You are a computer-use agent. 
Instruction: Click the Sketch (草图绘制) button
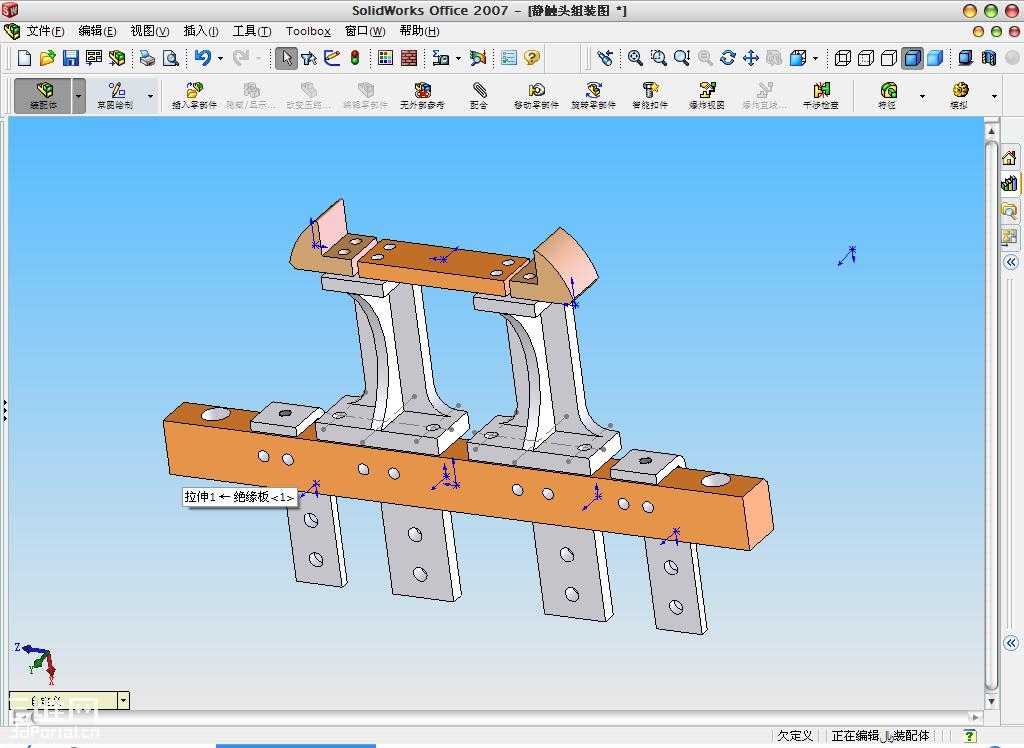pyautogui.click(x=115, y=95)
